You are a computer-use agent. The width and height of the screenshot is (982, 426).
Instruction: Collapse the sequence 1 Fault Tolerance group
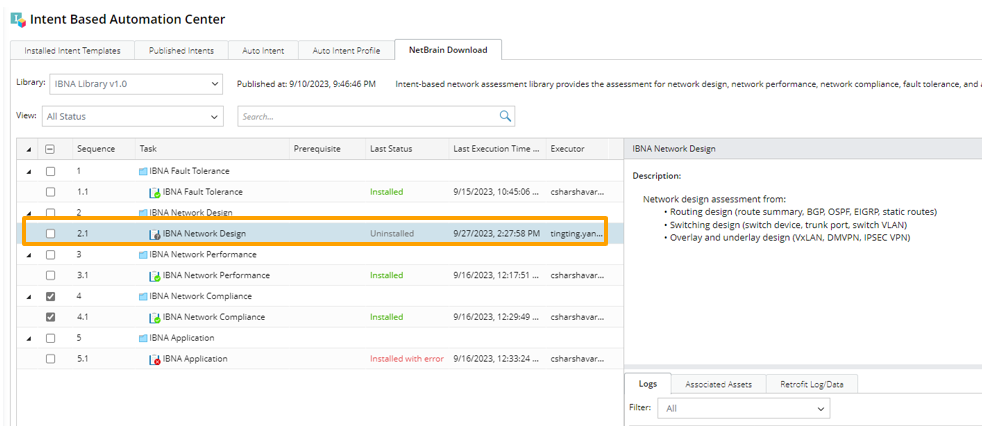(x=28, y=171)
